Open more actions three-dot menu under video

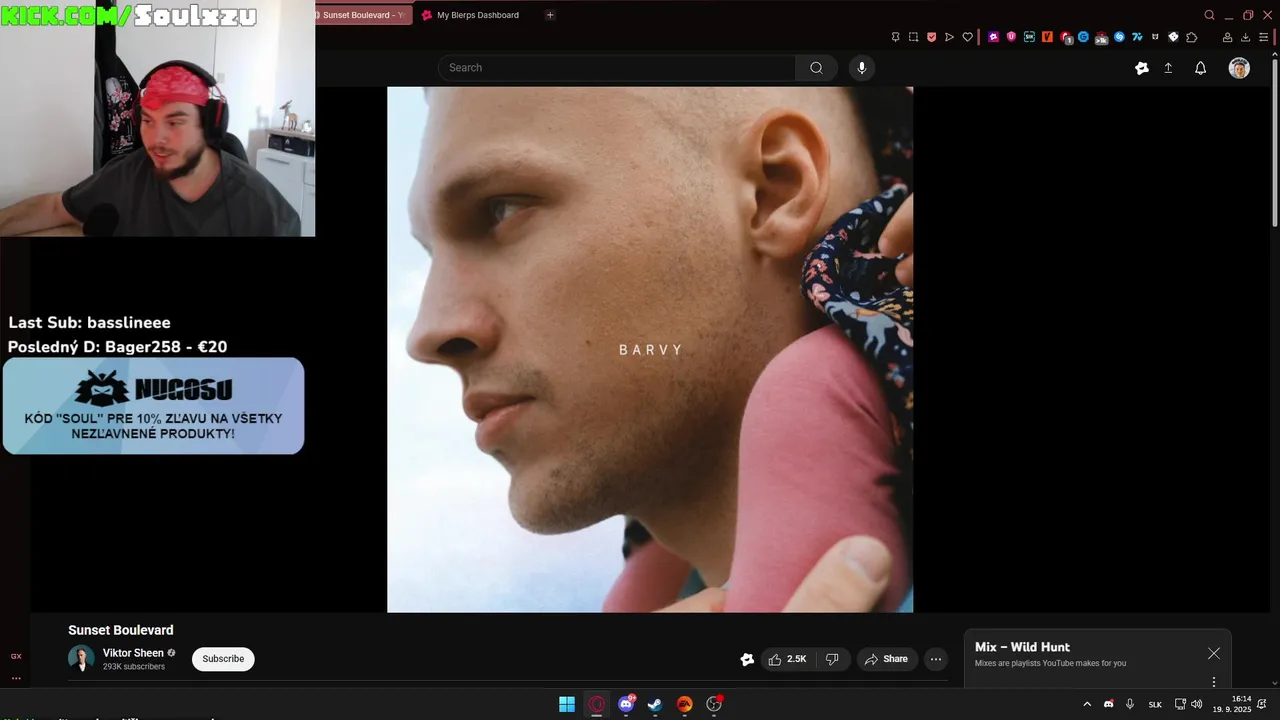click(935, 659)
